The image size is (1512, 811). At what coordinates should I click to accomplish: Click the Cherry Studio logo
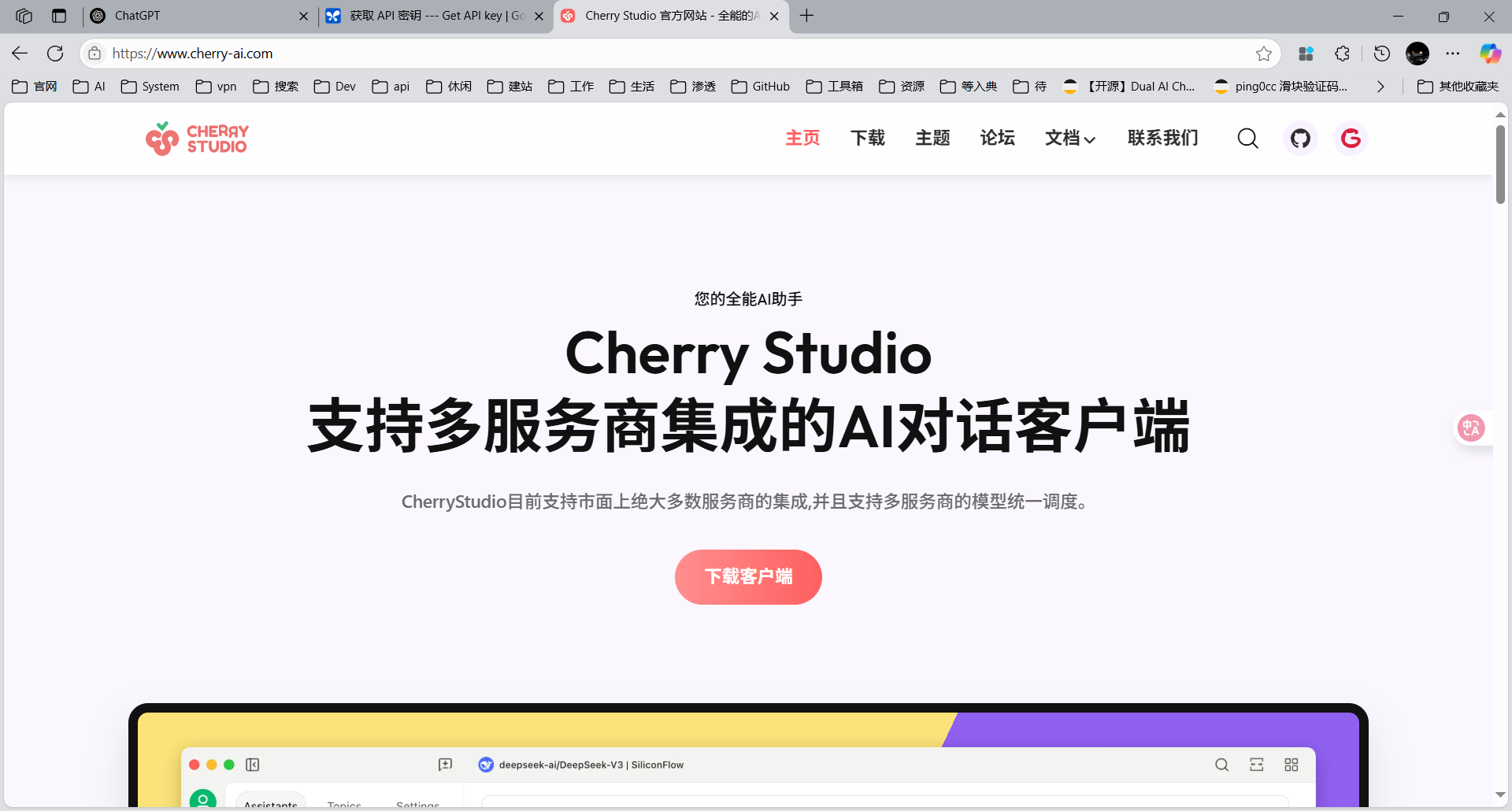click(x=197, y=139)
